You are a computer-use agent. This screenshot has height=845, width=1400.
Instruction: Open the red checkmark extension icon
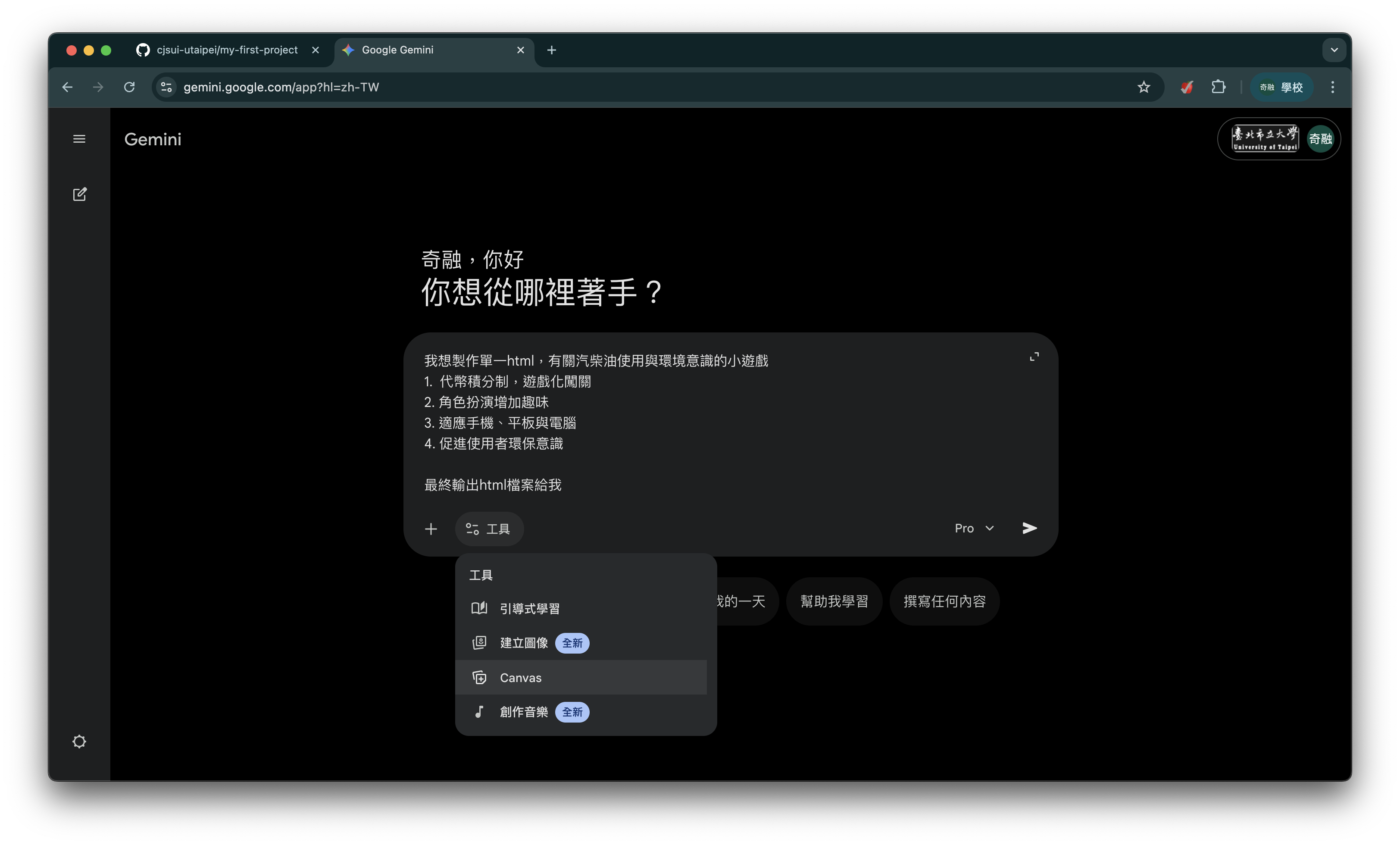click(1187, 87)
